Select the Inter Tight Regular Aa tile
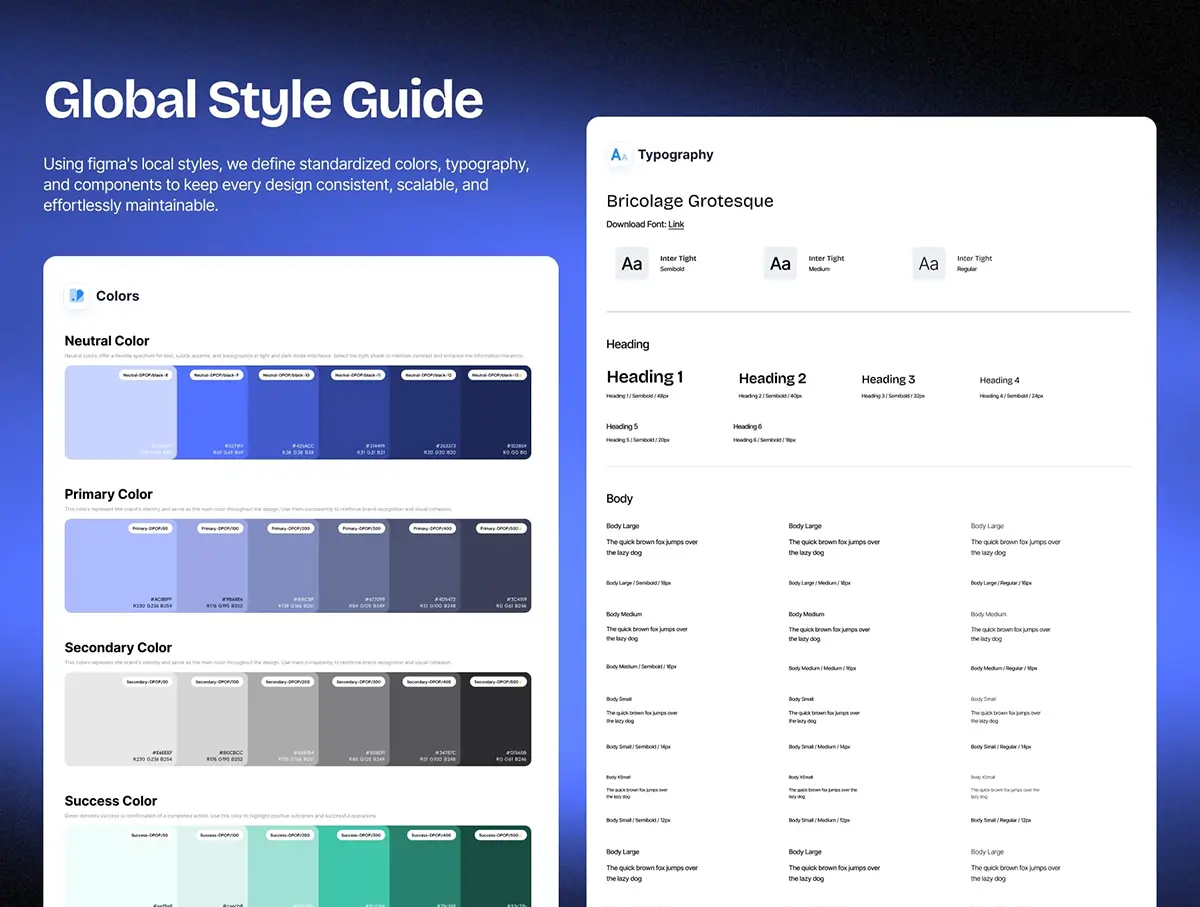This screenshot has width=1200, height=907. pyautogui.click(x=929, y=264)
